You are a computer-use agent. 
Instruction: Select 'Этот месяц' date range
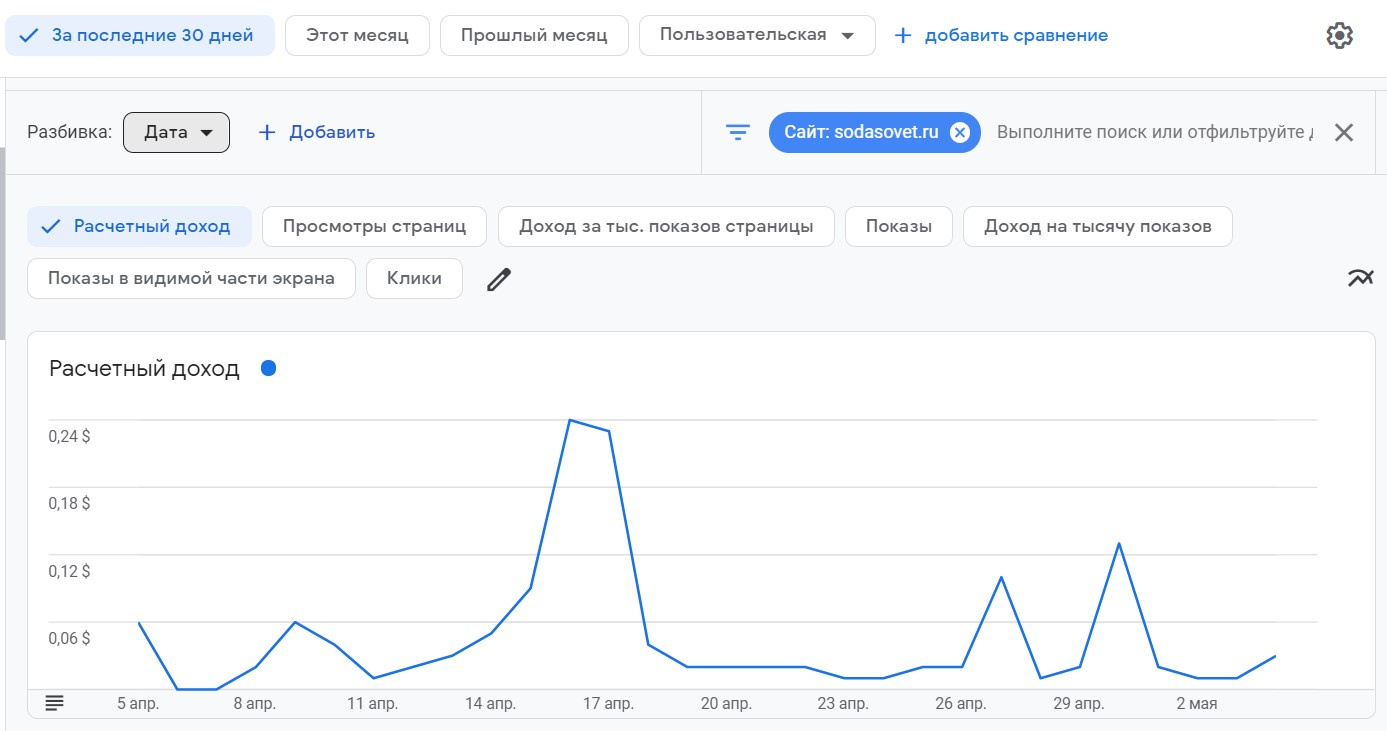coord(357,35)
